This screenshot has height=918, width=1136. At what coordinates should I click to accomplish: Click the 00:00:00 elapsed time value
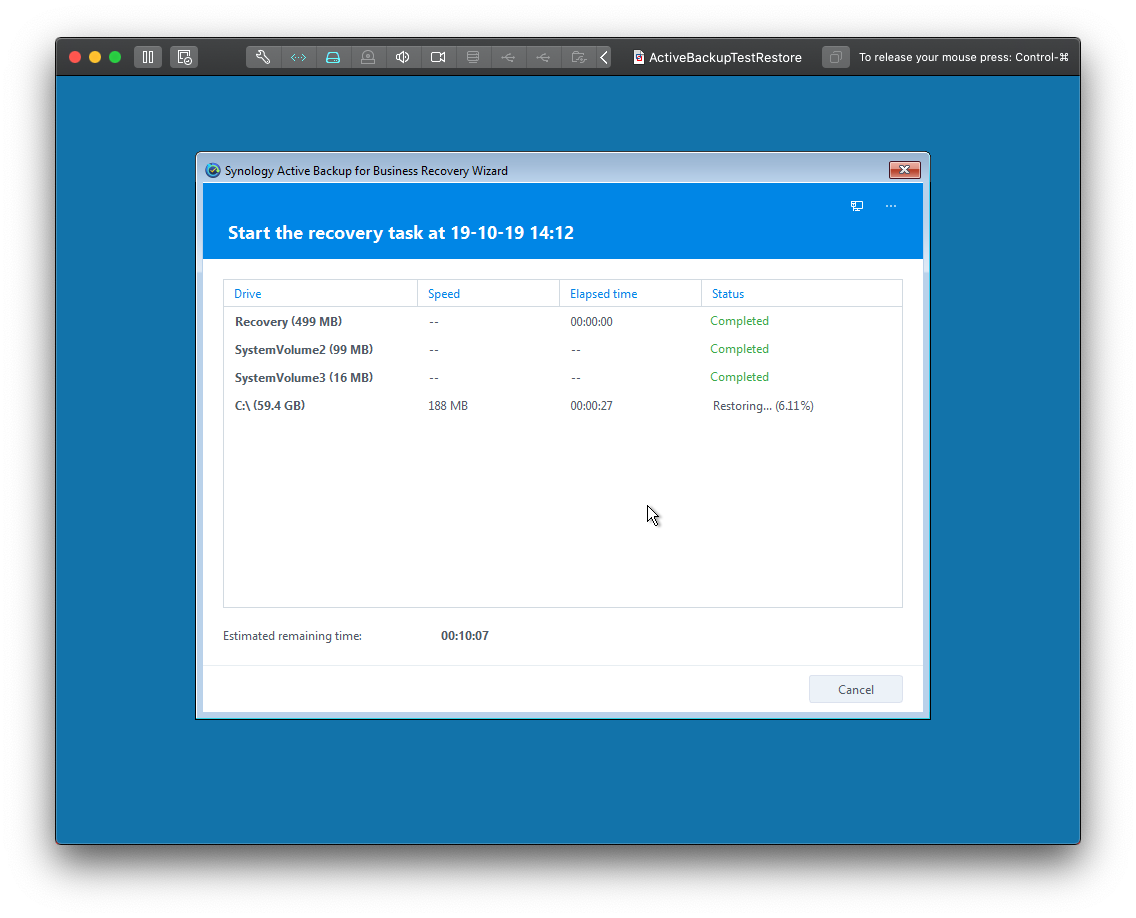[x=591, y=322]
